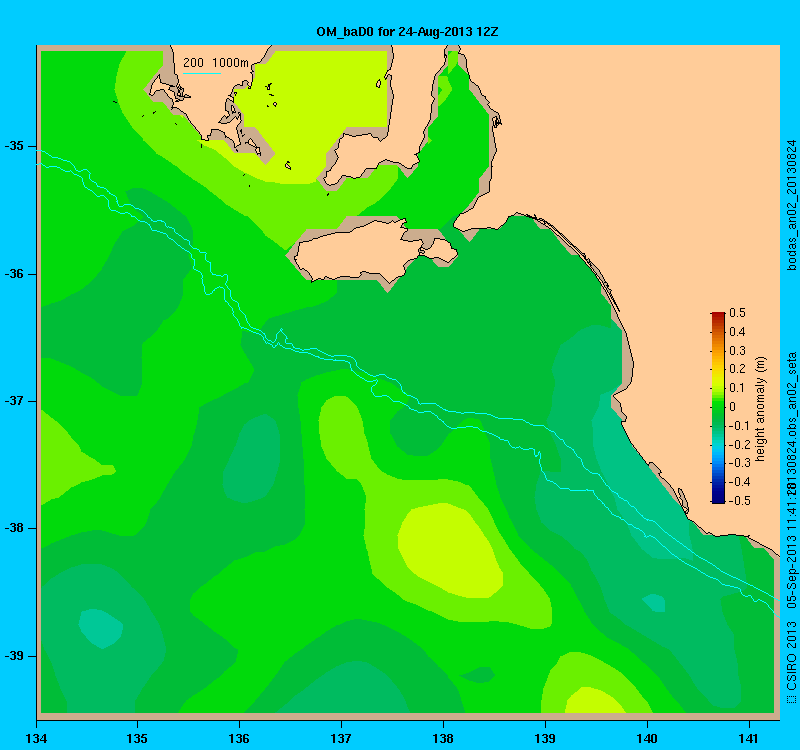
Task: Click the green middle of the colorbar
Action: [718, 407]
